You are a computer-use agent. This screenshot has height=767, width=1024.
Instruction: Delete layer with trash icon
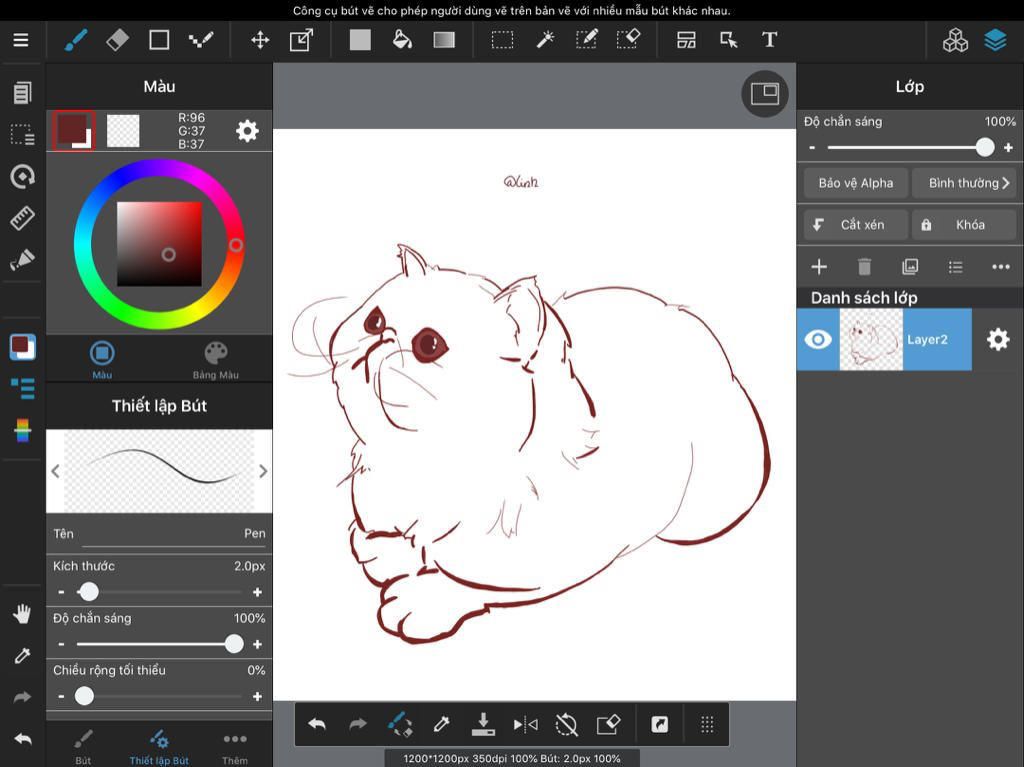(864, 267)
